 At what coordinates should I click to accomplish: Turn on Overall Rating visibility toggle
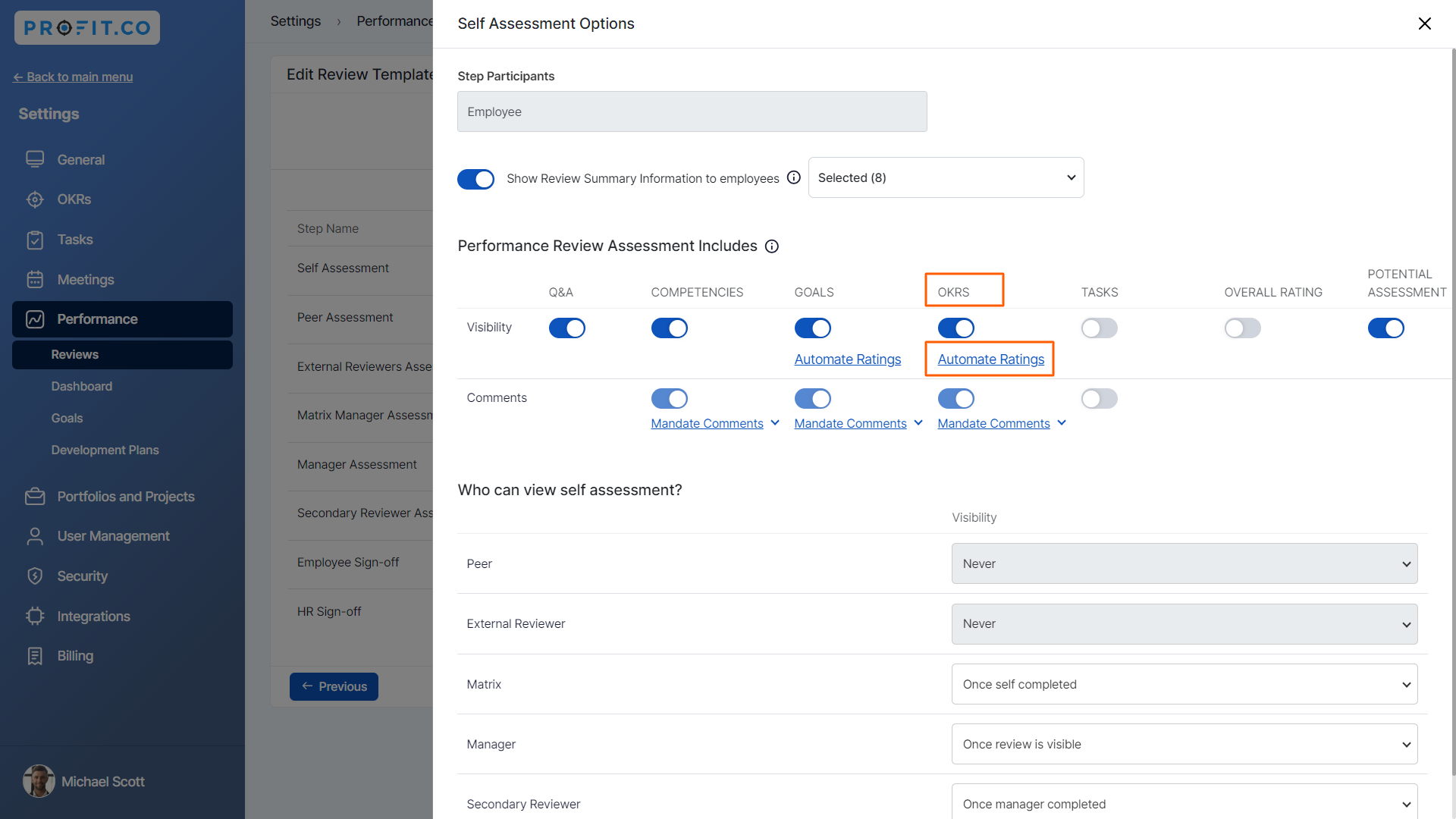click(x=1242, y=328)
